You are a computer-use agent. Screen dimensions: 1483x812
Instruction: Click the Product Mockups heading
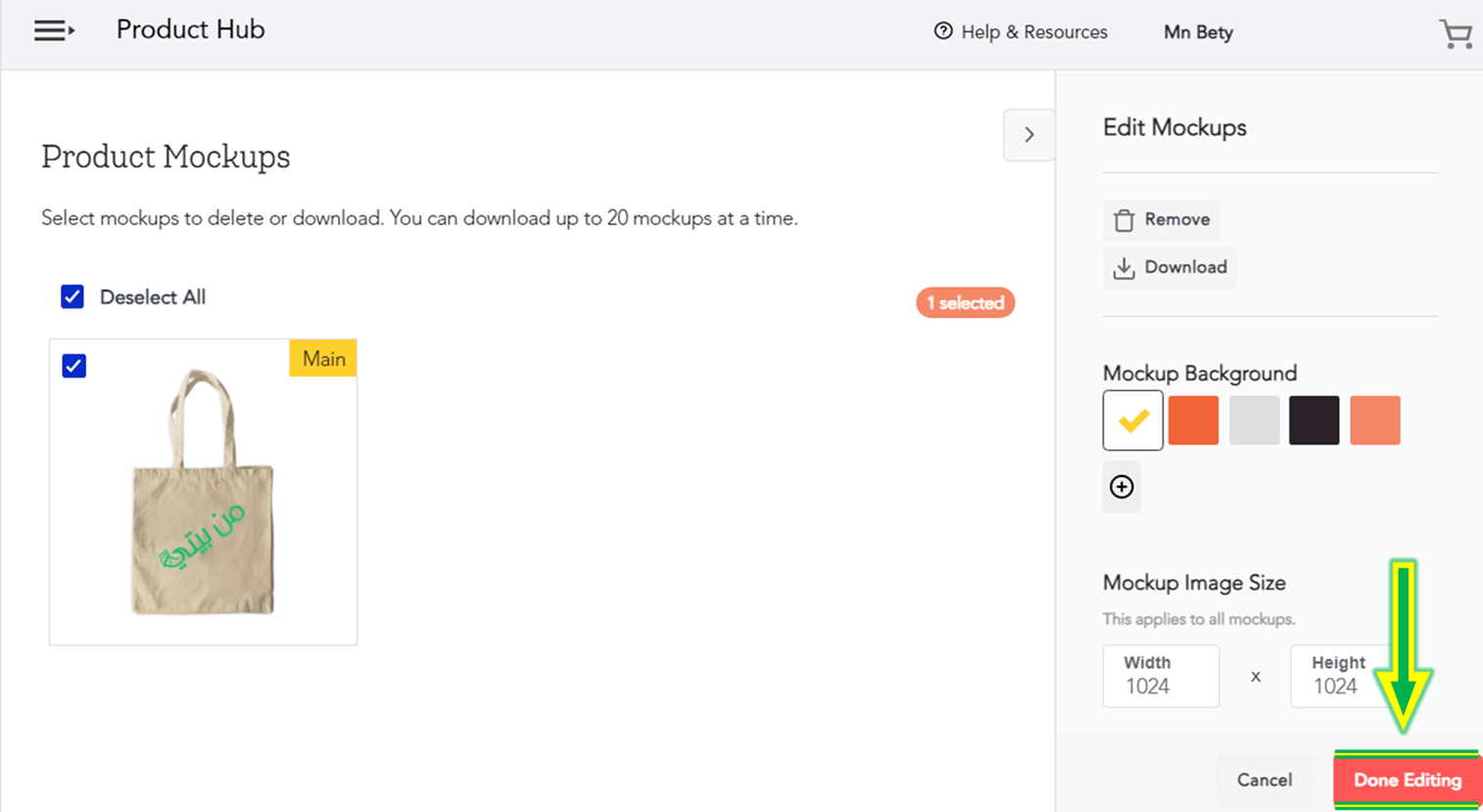(x=166, y=157)
